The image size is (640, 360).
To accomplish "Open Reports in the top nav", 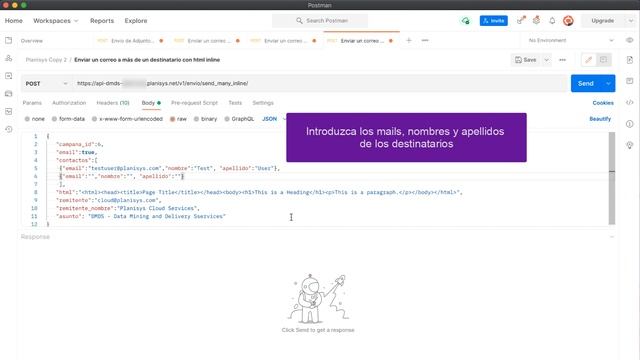I will pyautogui.click(x=102, y=20).
